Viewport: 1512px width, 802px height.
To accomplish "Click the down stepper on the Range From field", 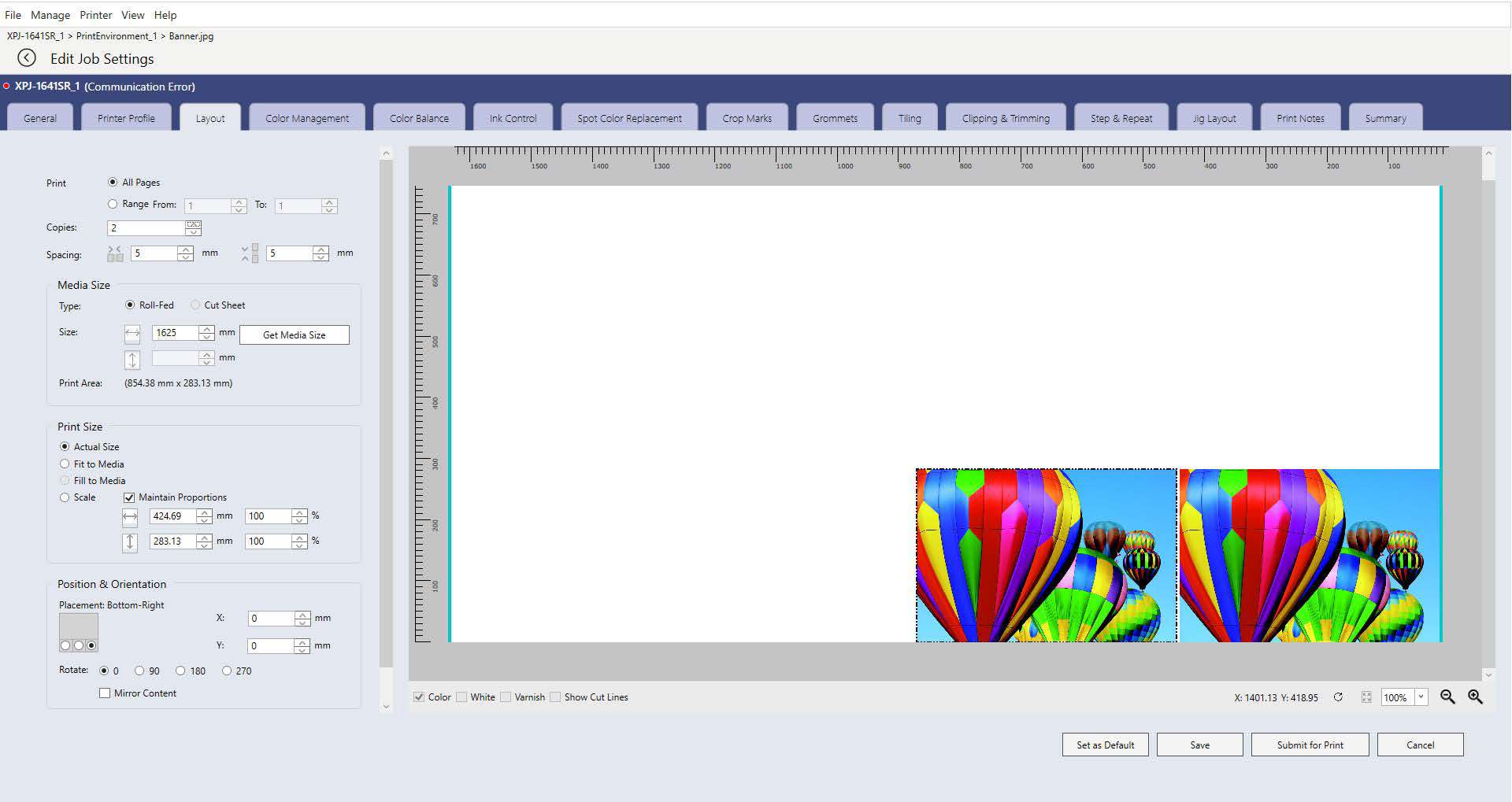I will pyautogui.click(x=238, y=209).
